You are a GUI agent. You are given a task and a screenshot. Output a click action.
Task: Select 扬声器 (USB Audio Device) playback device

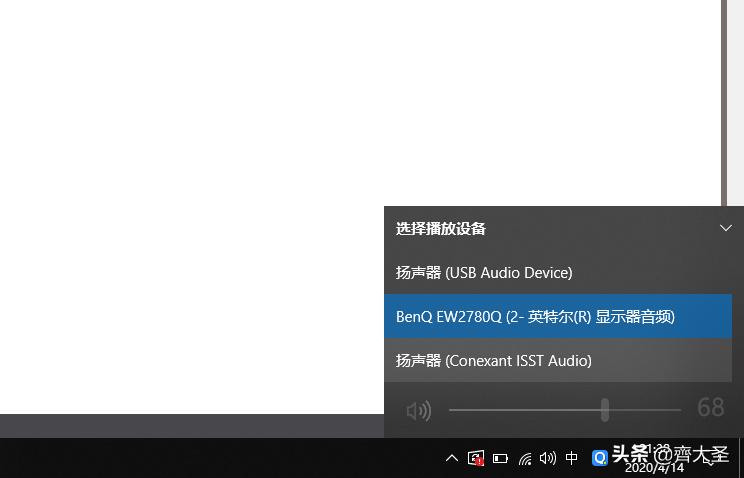click(558, 272)
